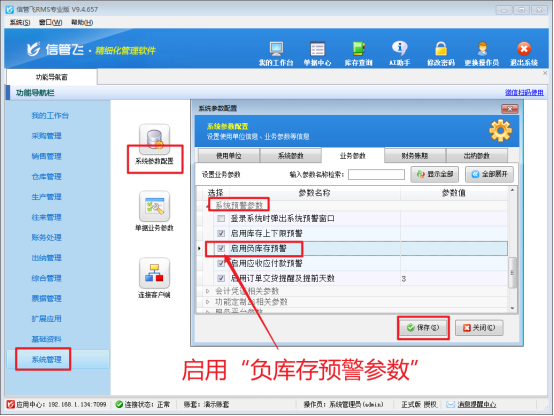Switch to 财务账期 tab
Viewport: 554px width, 416px height.
coord(414,156)
